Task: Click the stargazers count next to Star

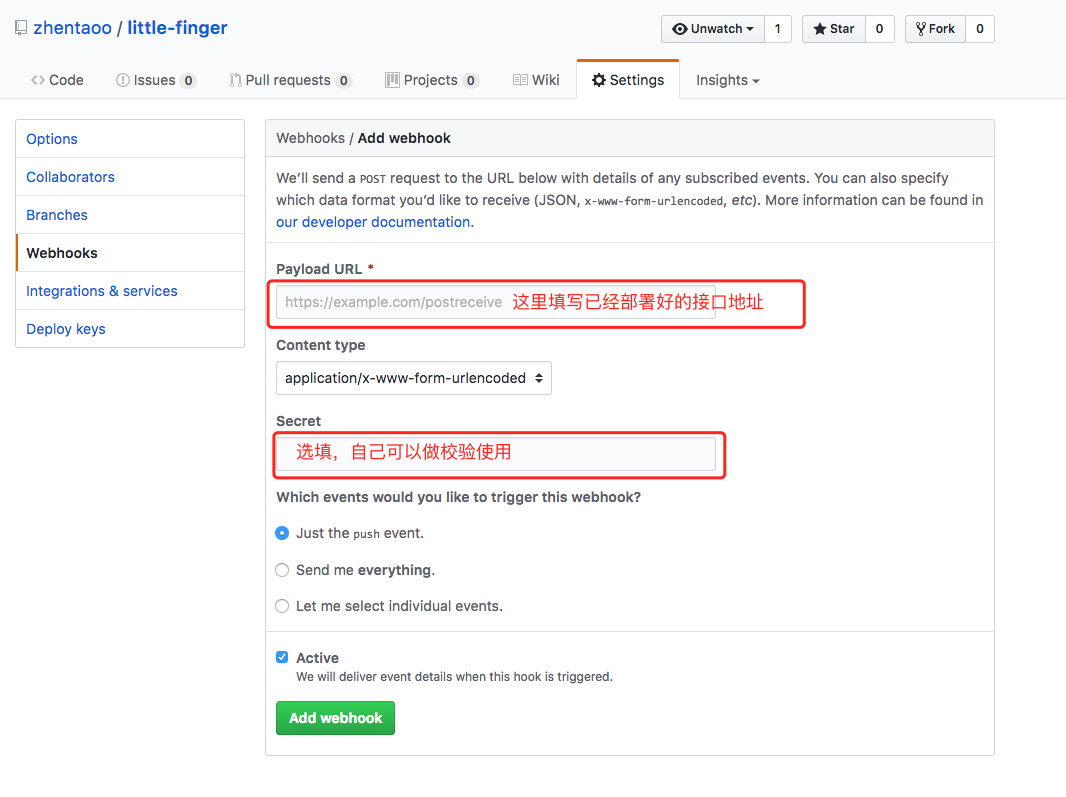Action: coord(880,29)
